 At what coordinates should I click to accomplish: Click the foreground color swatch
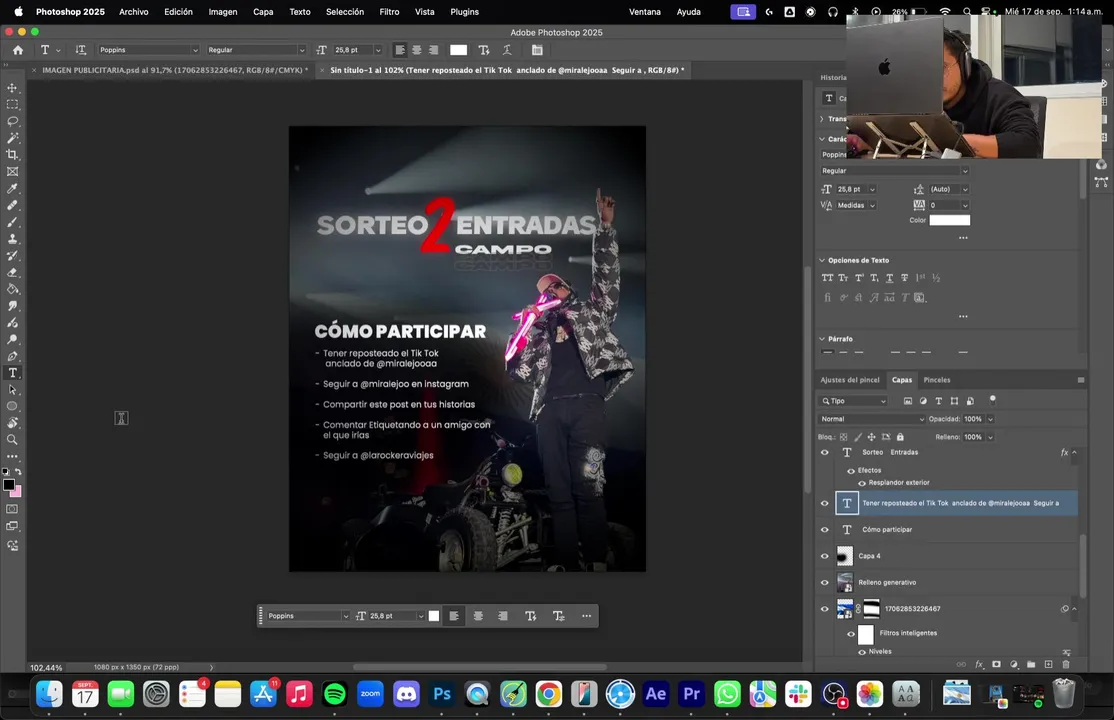coord(9,485)
